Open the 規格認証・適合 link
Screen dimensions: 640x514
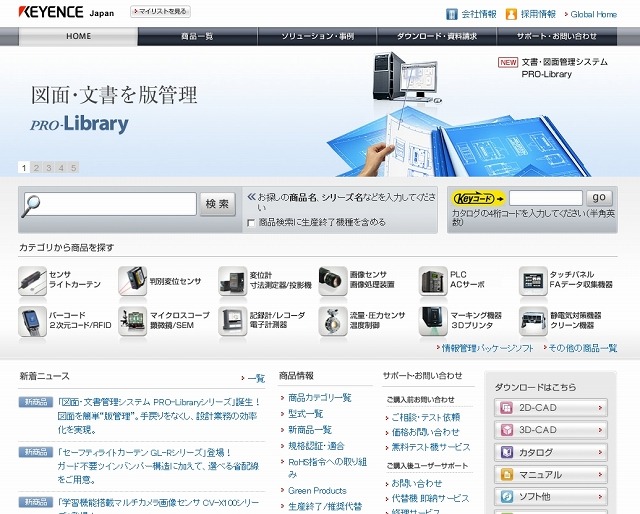pos(316,446)
